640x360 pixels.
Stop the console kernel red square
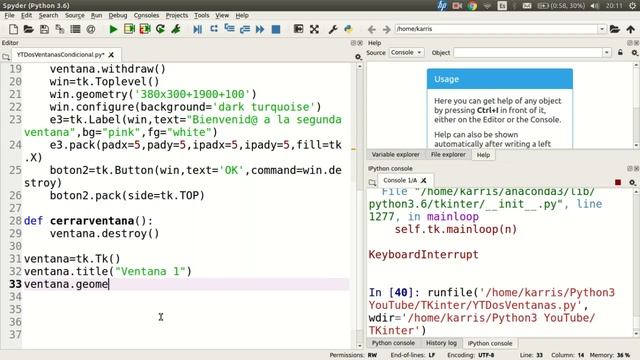pyautogui.click(x=618, y=182)
